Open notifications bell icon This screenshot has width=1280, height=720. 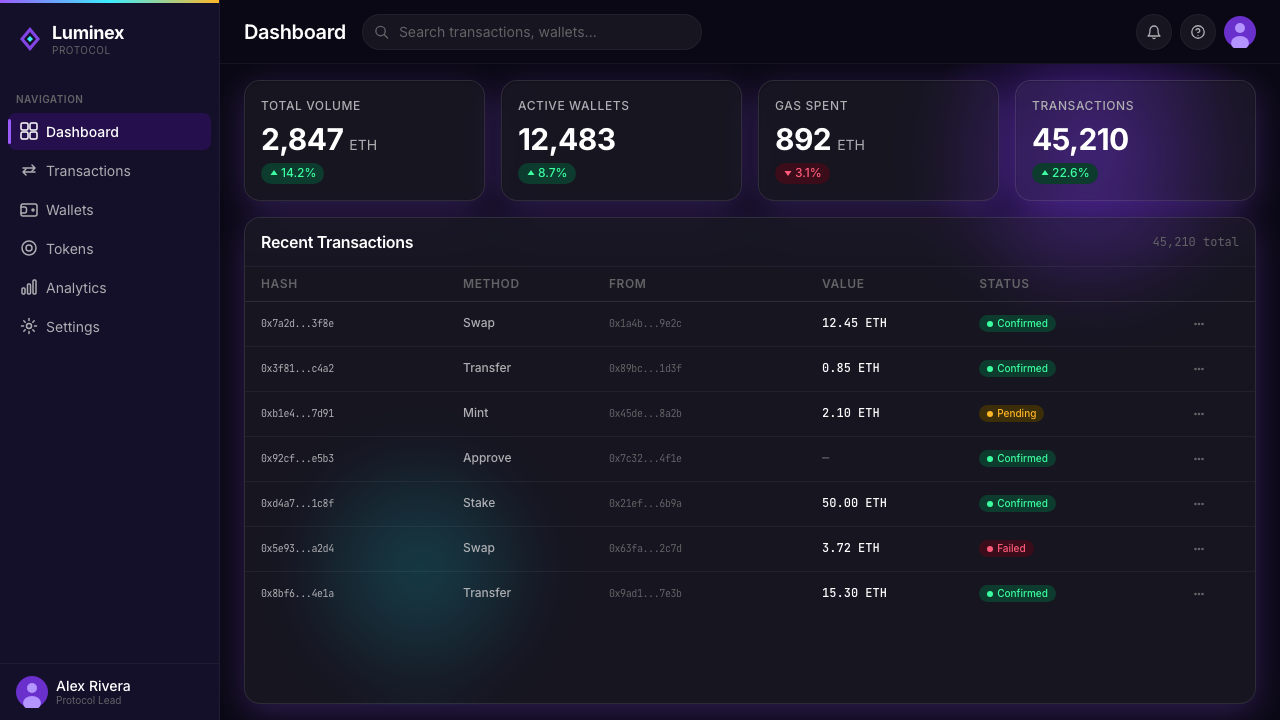click(x=1154, y=32)
